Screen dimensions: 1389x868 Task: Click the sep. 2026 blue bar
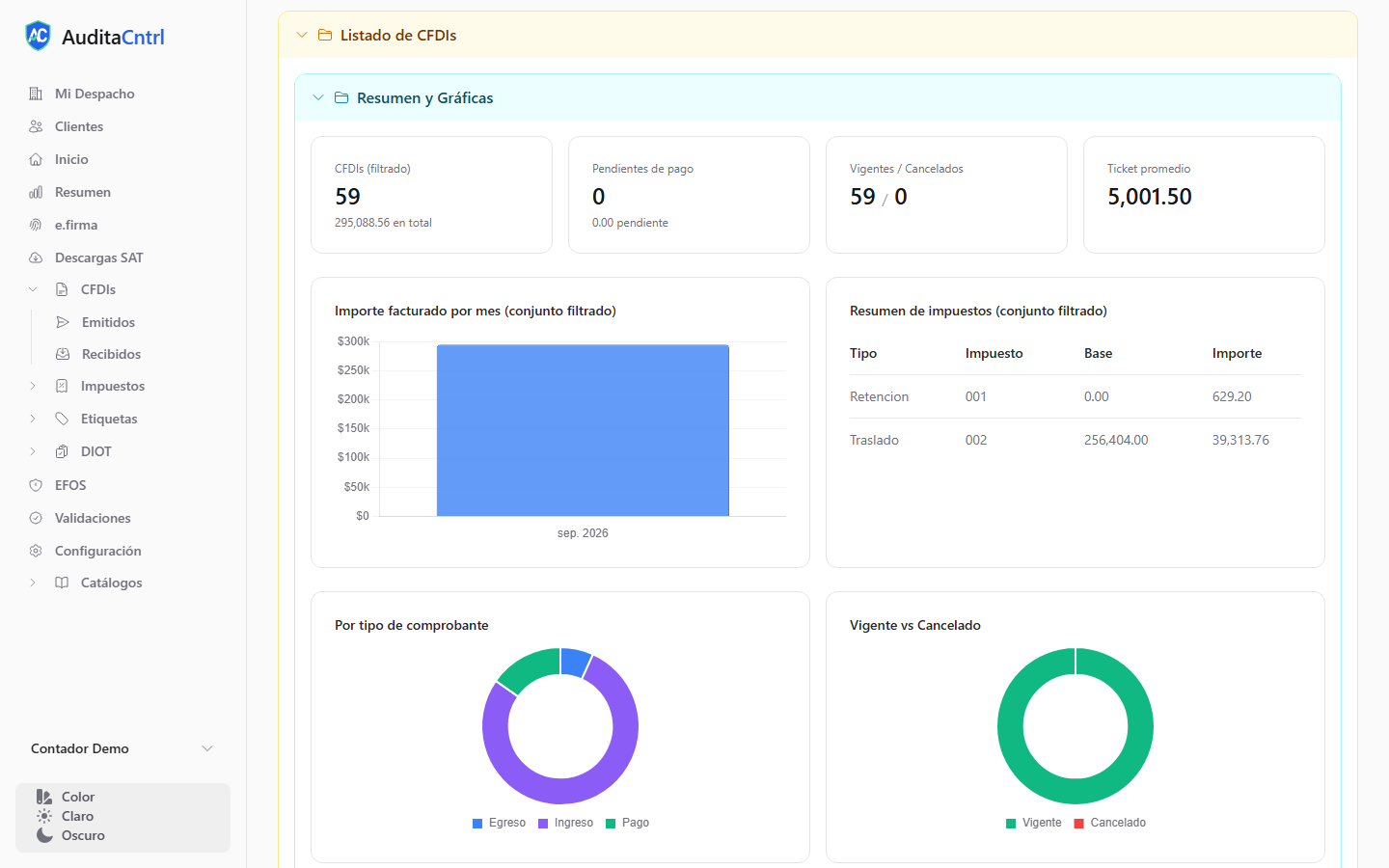[583, 430]
